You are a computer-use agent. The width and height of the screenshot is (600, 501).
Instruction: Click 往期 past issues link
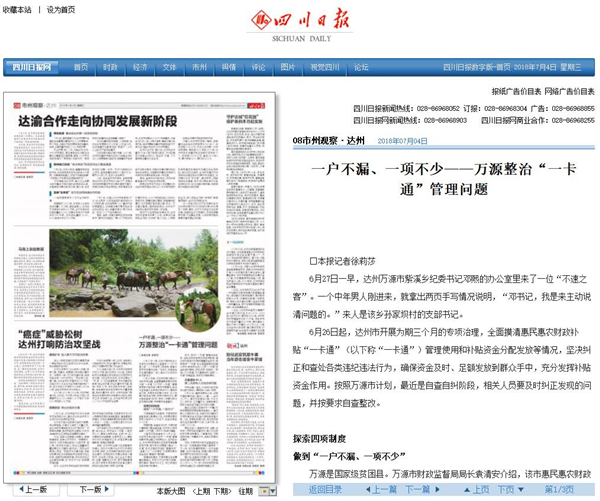pyautogui.click(x=245, y=491)
